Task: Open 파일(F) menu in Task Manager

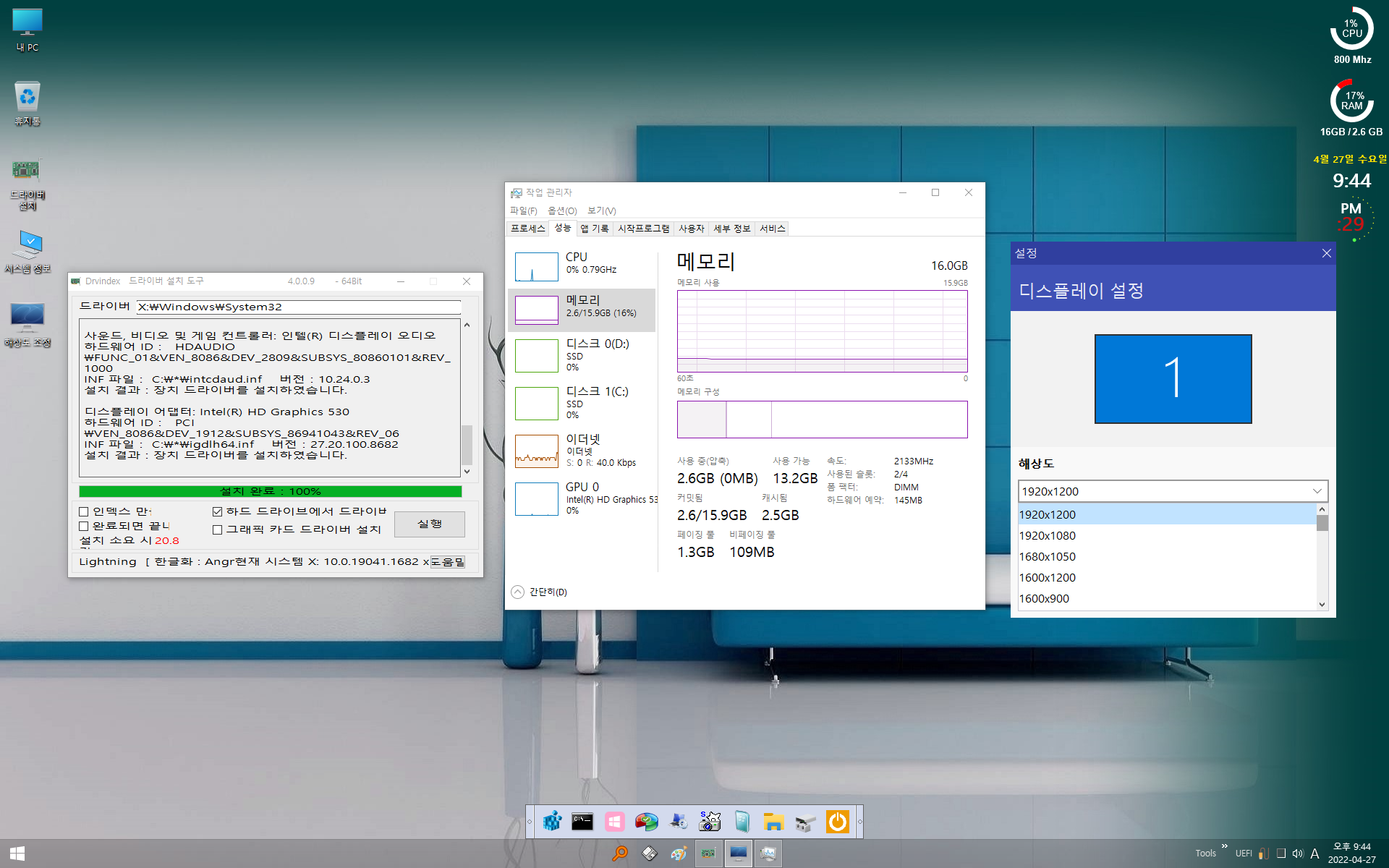Action: pos(523,210)
